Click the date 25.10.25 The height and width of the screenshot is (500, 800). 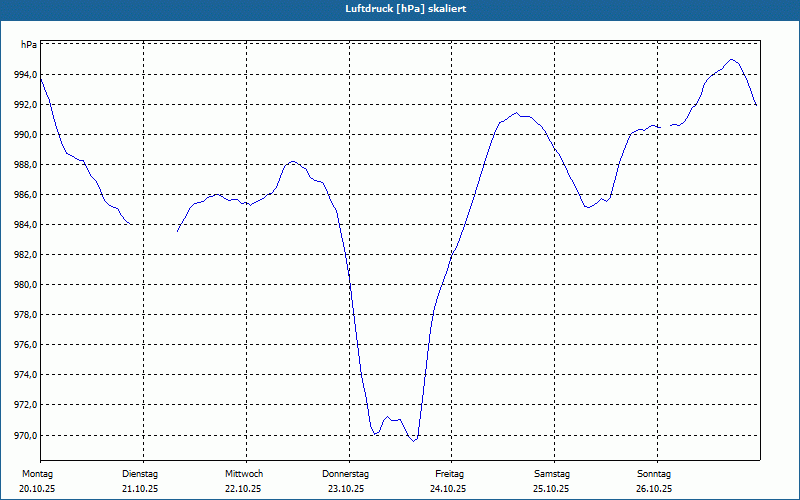click(552, 489)
